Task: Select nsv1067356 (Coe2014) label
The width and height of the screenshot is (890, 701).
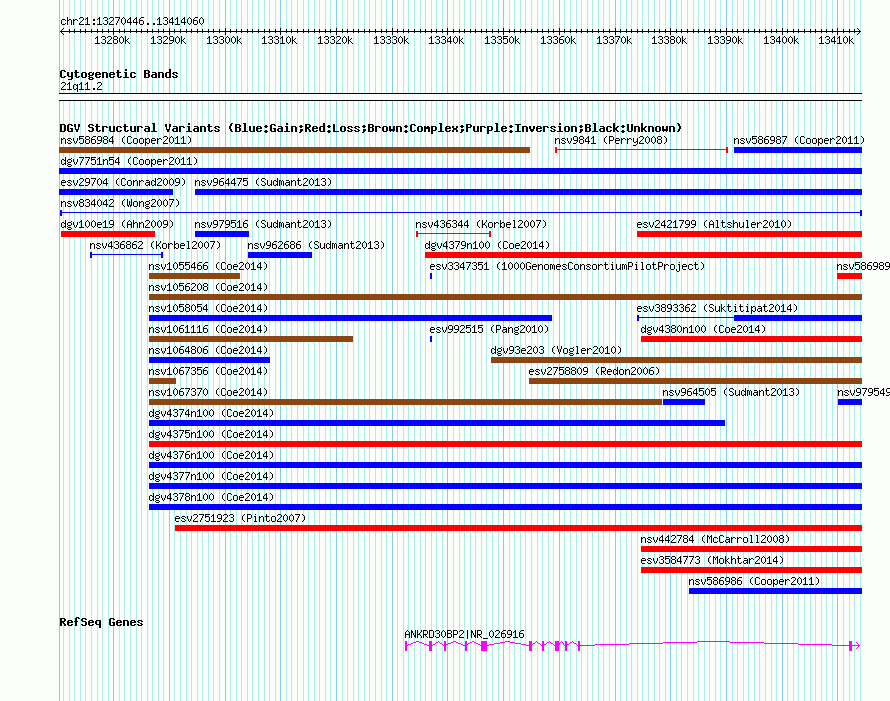Action: coord(208,371)
